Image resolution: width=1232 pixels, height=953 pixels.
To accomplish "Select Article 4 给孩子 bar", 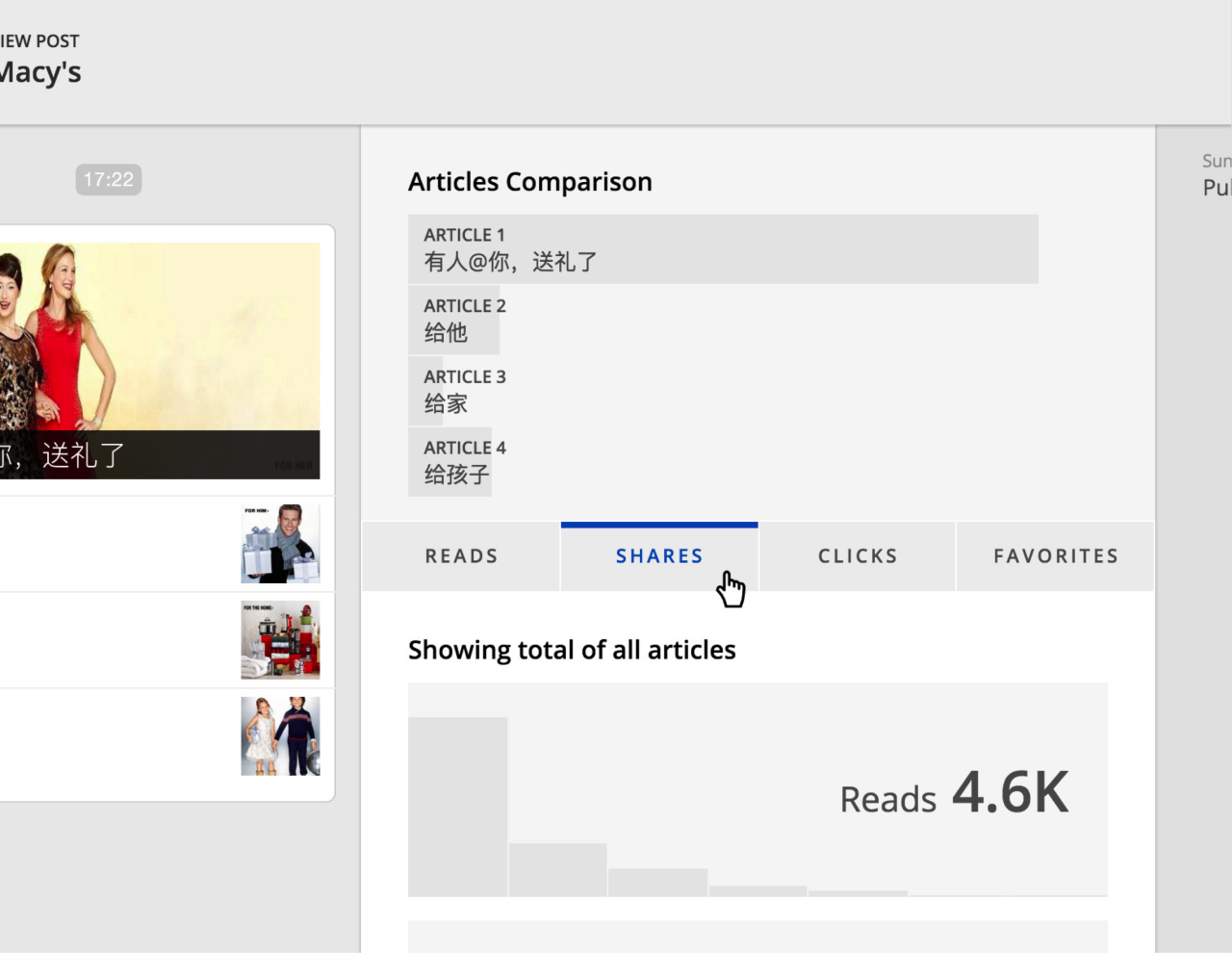I will [x=450, y=462].
